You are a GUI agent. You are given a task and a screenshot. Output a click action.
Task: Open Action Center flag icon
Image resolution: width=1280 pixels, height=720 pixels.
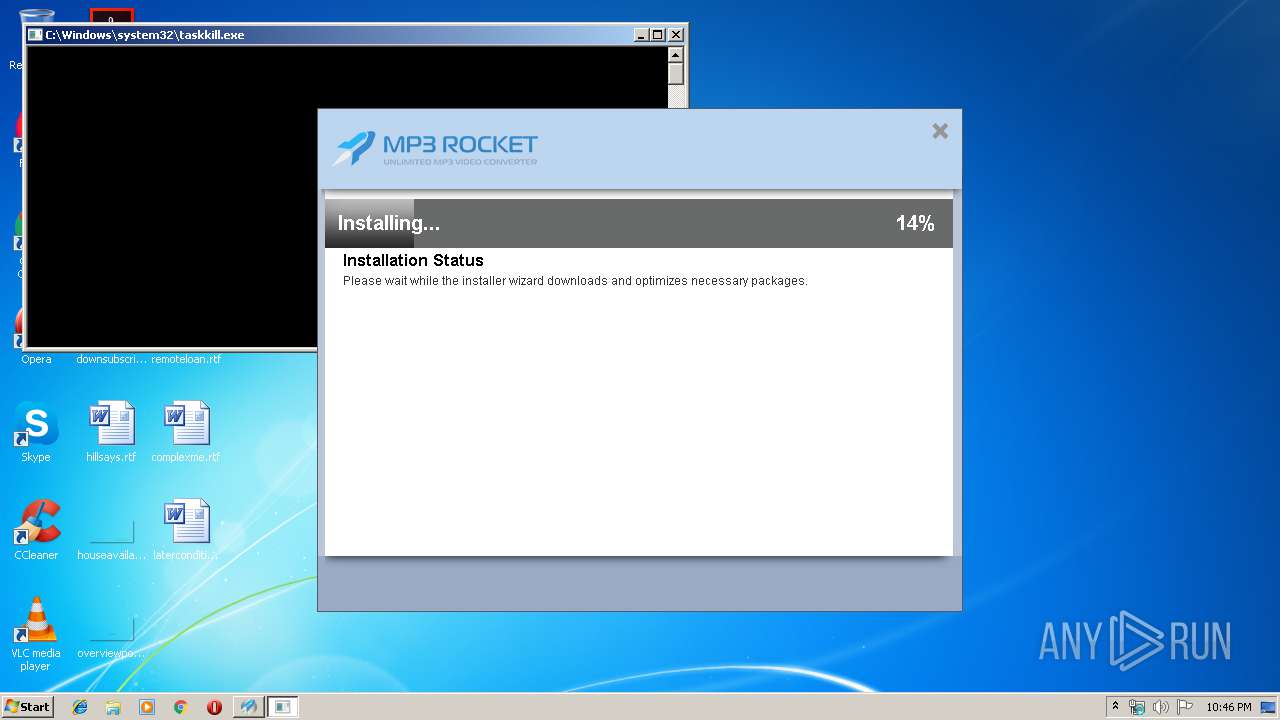1184,707
